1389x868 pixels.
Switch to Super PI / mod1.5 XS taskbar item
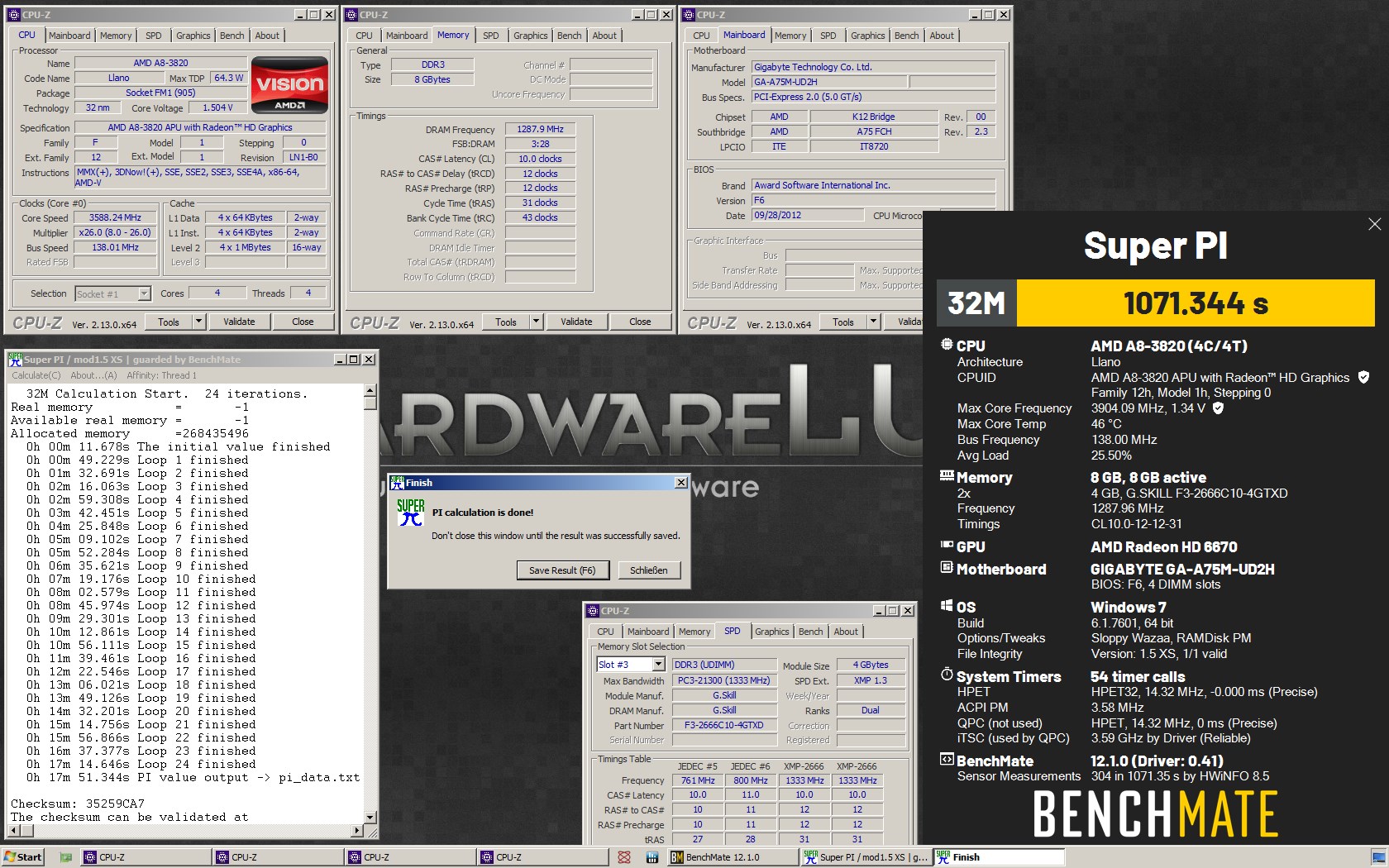(x=866, y=857)
